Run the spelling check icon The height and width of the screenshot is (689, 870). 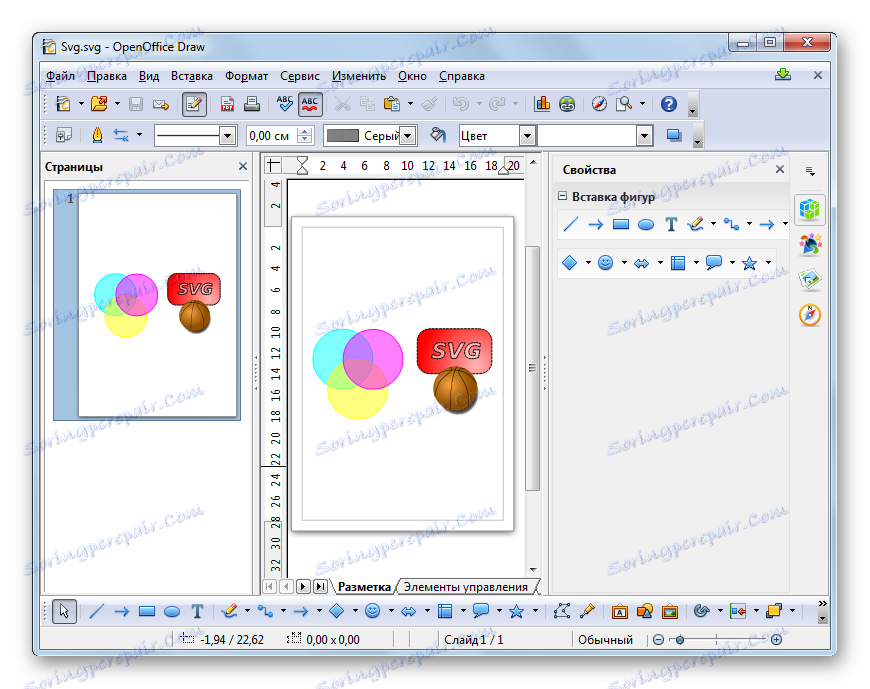[285, 104]
